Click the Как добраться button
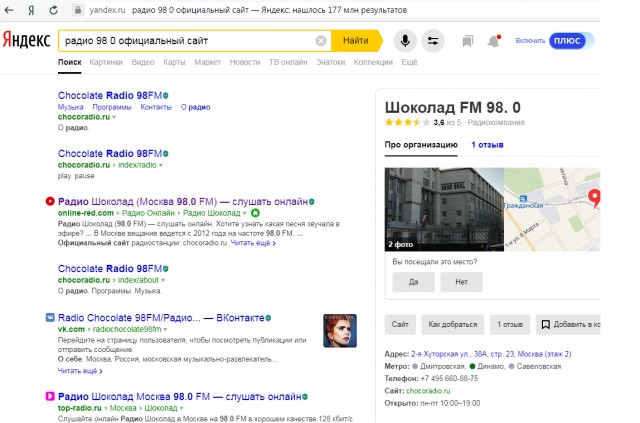 453,324
